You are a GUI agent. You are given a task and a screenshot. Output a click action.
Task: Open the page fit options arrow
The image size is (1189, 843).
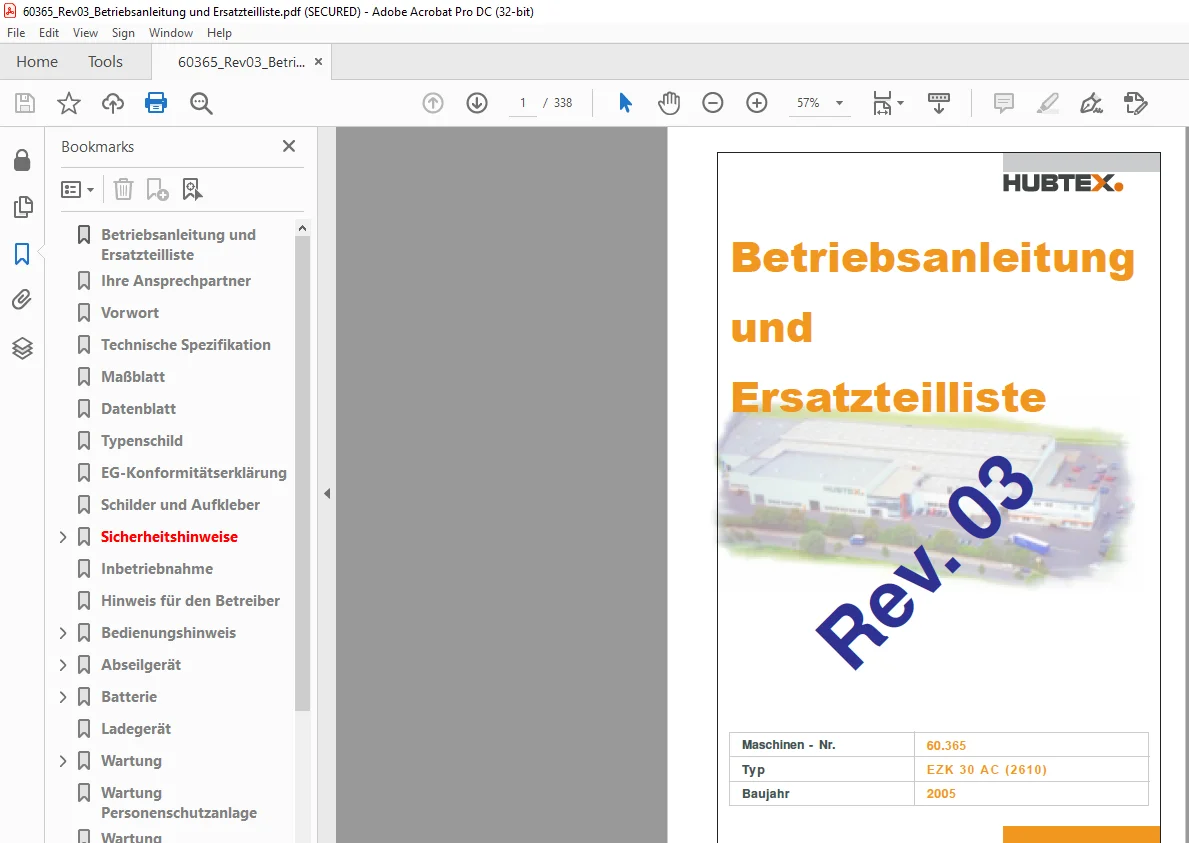pyautogui.click(x=900, y=103)
